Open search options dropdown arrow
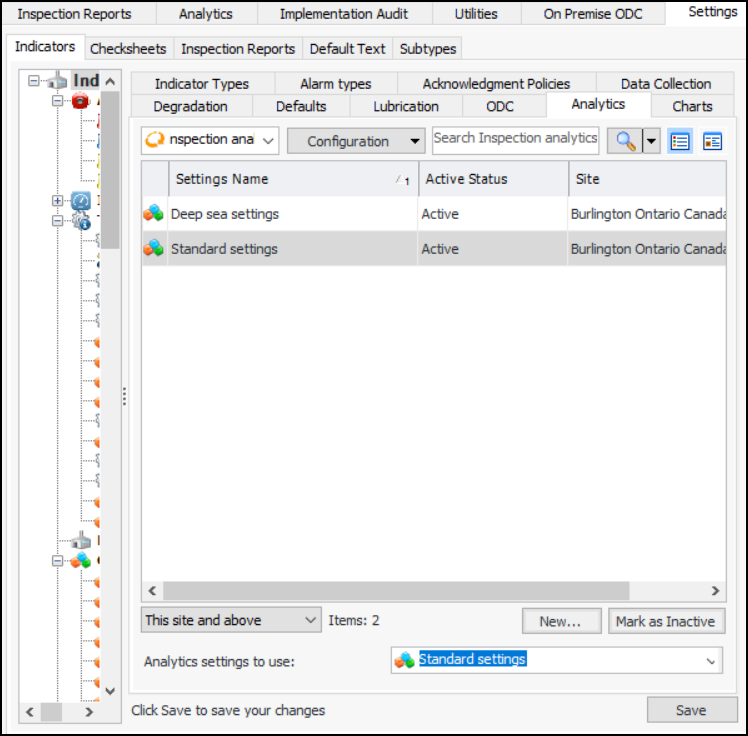Screen dimensions: 748x736 651,141
